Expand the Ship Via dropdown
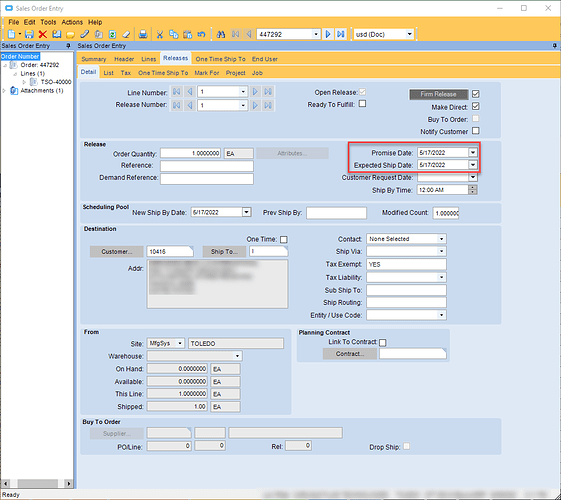Viewport: 561px width, 500px height. 442,251
